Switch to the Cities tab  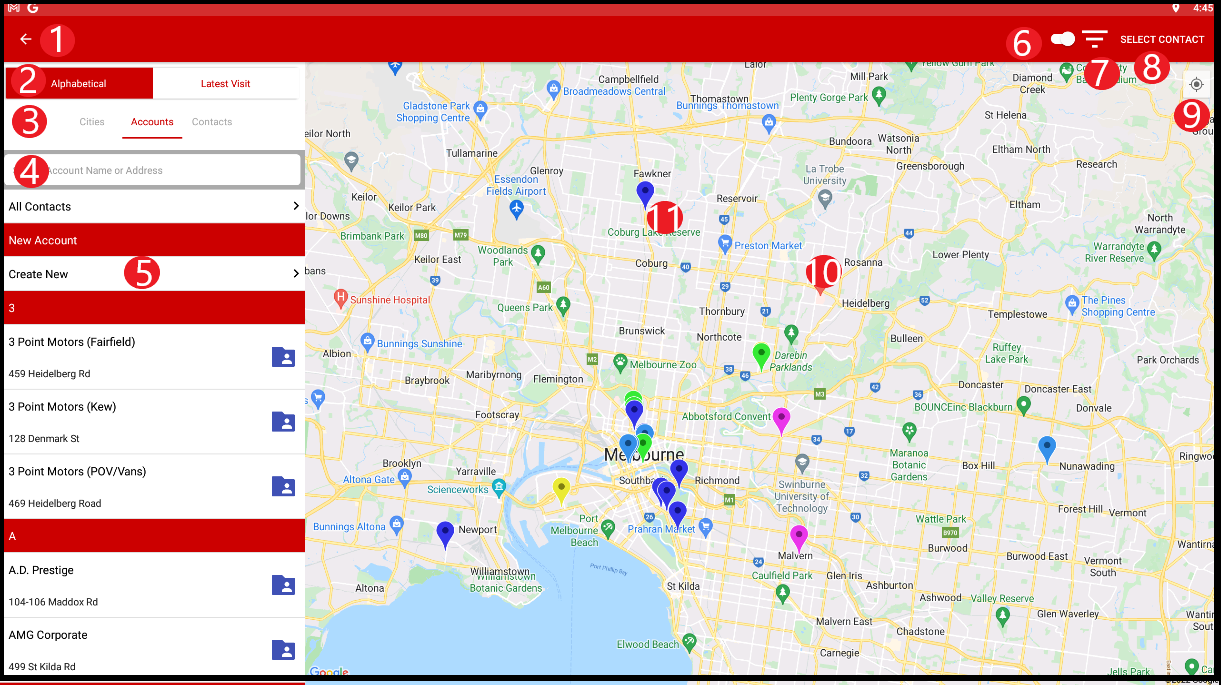click(92, 122)
